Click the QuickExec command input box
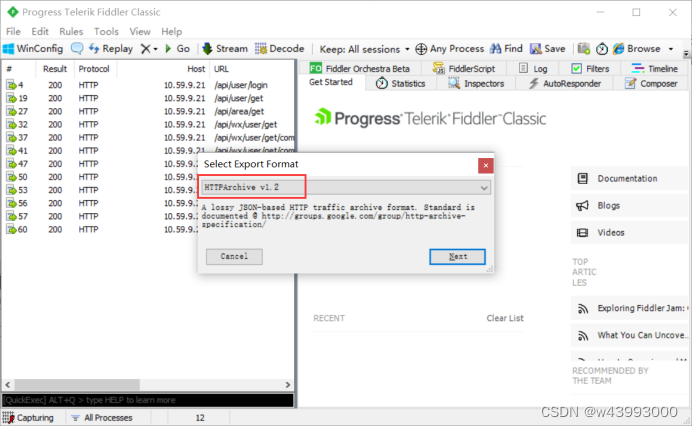 click(x=148, y=400)
